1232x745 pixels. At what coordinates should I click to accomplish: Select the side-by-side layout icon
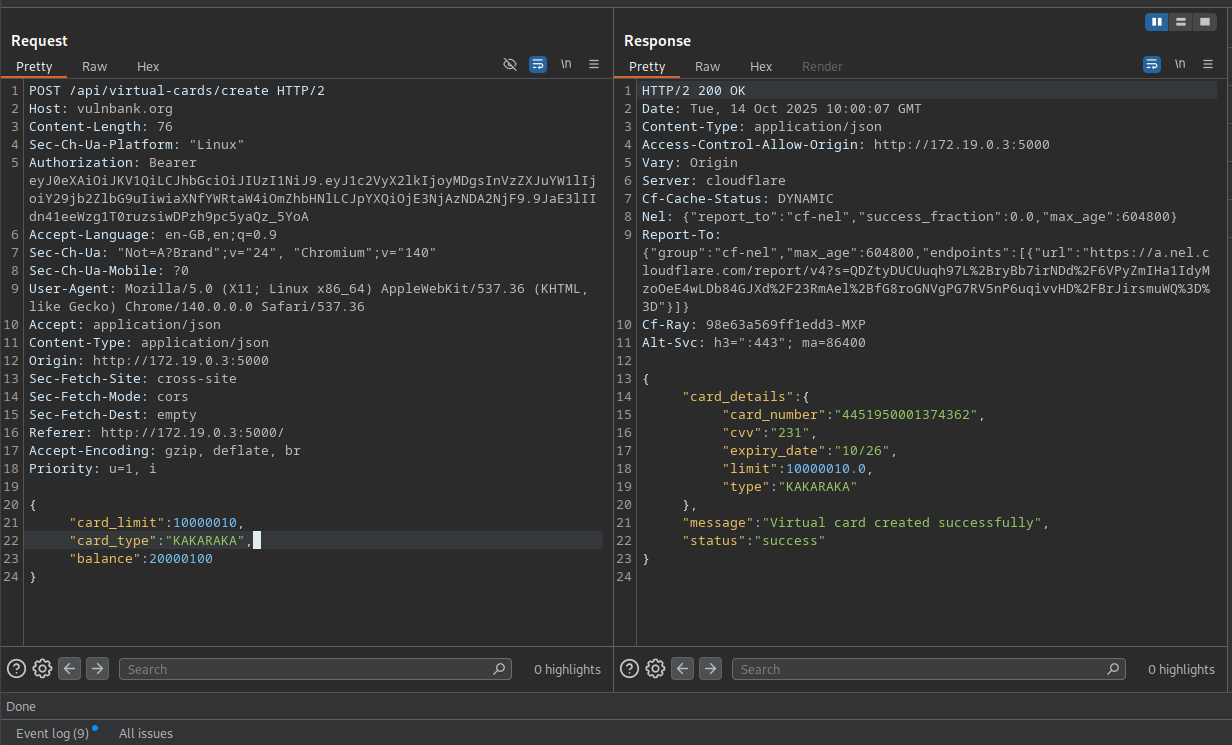point(1157,22)
